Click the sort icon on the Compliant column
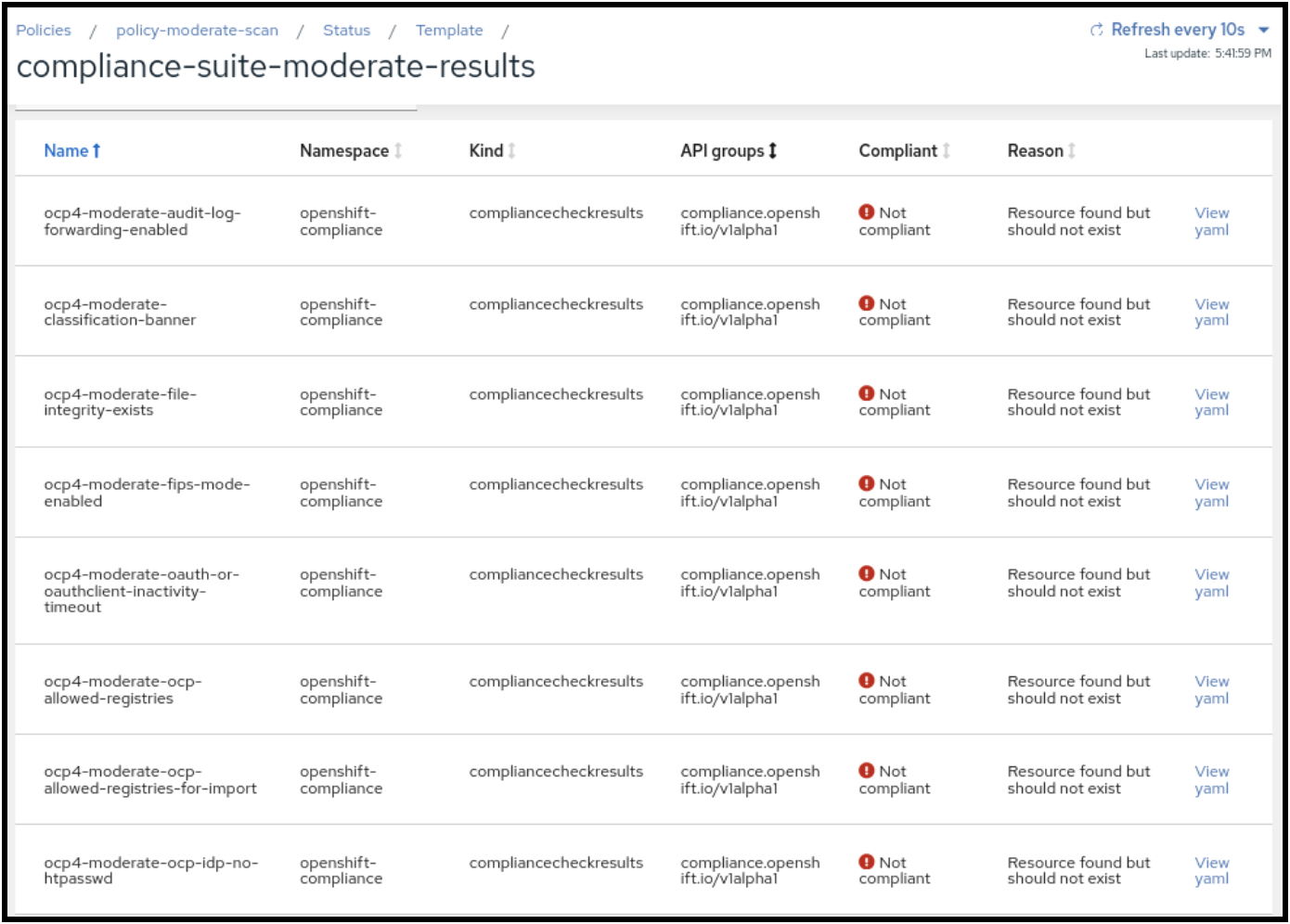This screenshot has width=1290, height=924. pos(947,149)
